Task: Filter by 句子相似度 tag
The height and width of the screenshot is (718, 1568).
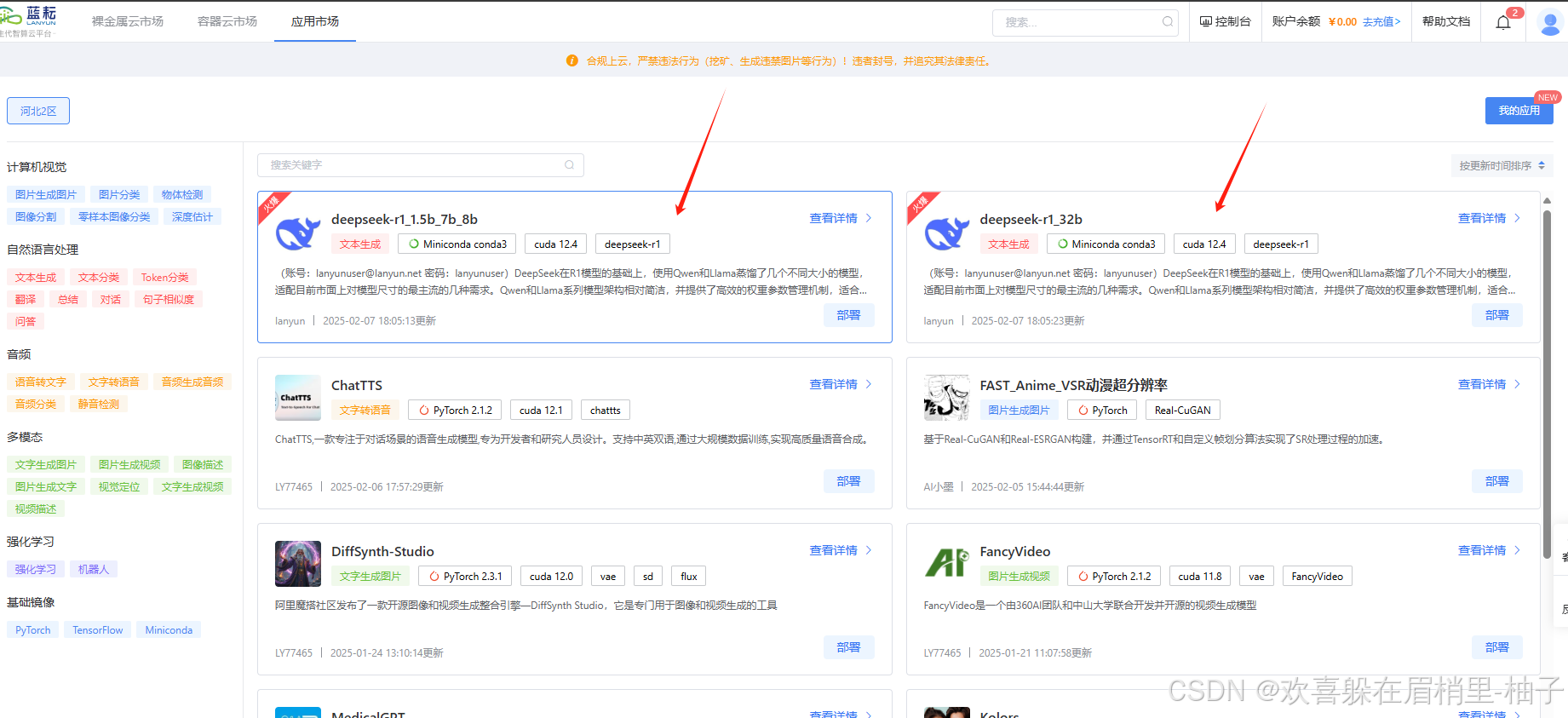Action: point(169,300)
